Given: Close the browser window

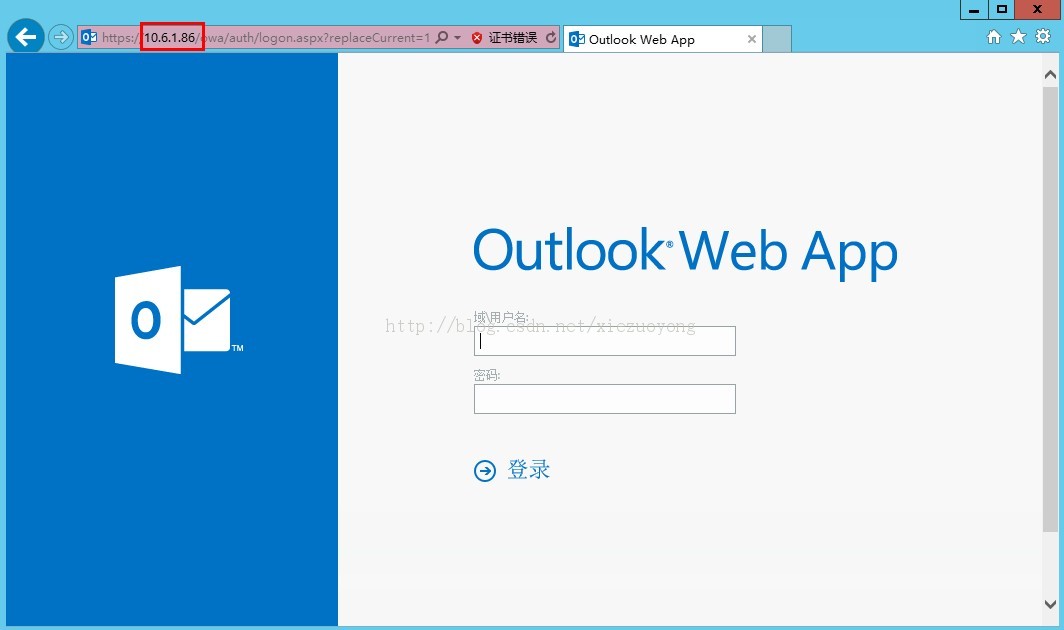Looking at the screenshot, I should [x=1038, y=10].
